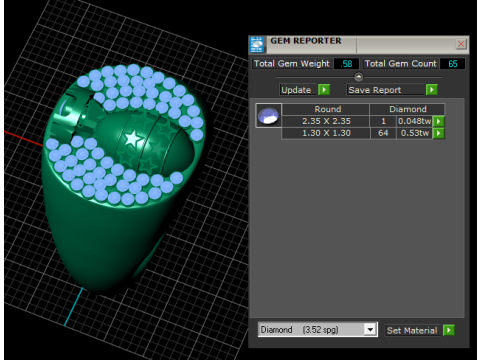
Task: Click the Total Gem Weight label
Action: point(292,64)
